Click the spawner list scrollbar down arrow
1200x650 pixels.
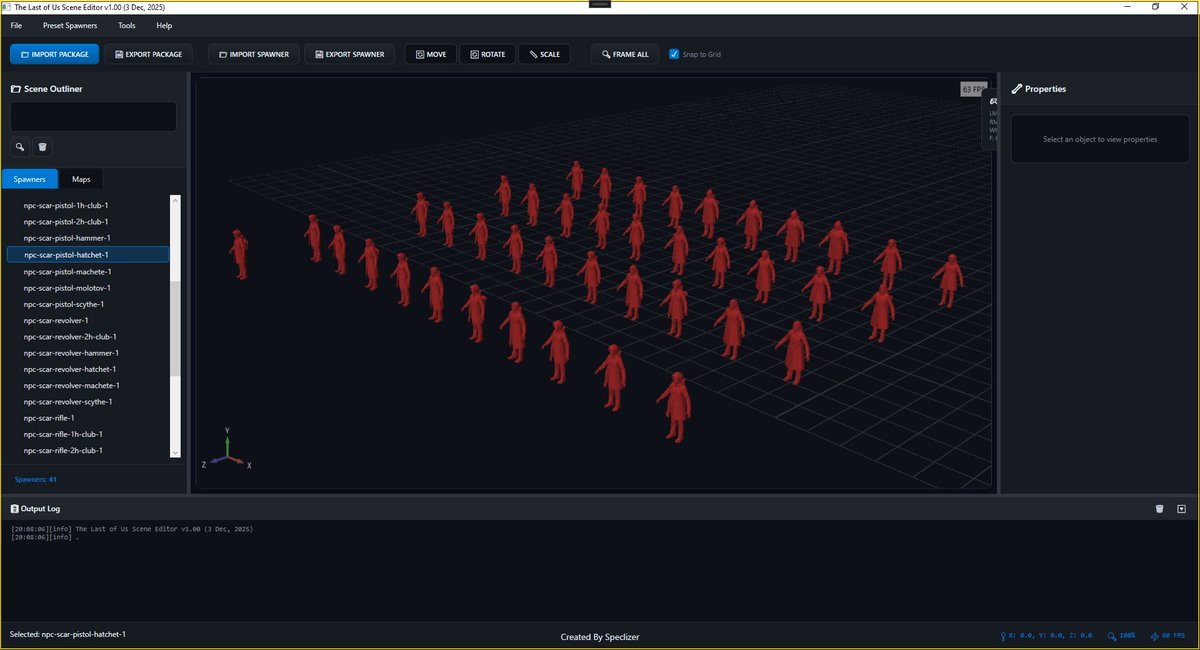coord(176,453)
